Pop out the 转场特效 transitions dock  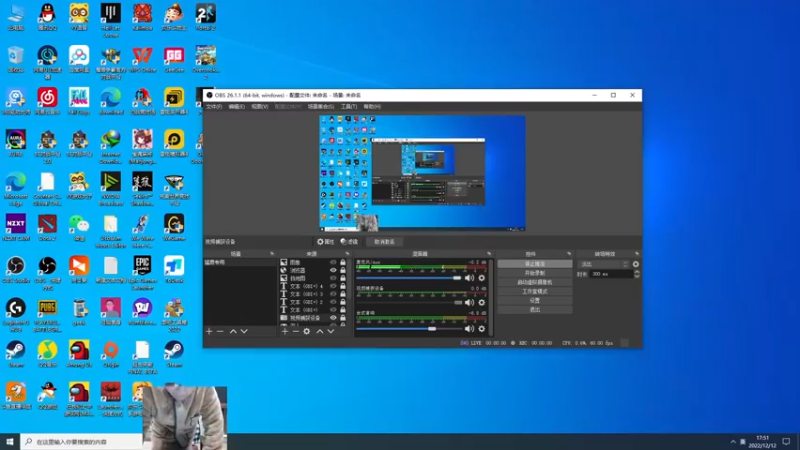click(x=636, y=254)
